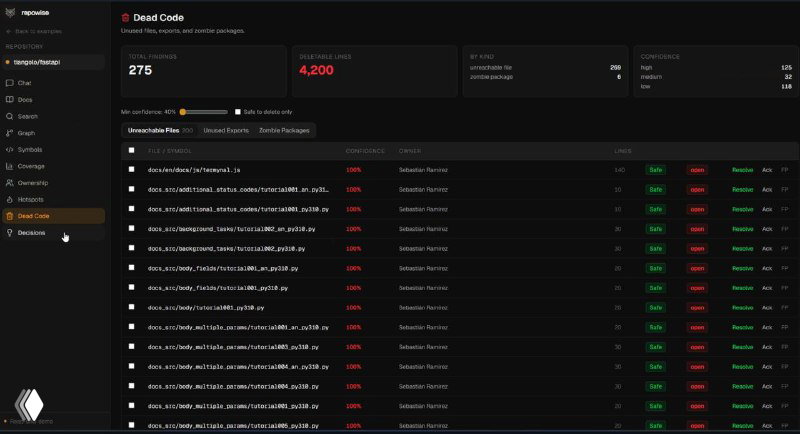This screenshot has height=434, width=800.
Task: Click Resolve for body_multiple_params/tutorial004_an_py310.py
Action: 742,367
